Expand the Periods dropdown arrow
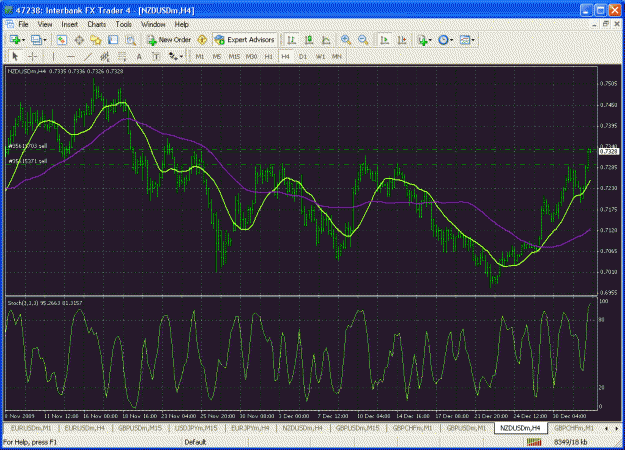This screenshot has width=625, height=450. click(x=452, y=40)
